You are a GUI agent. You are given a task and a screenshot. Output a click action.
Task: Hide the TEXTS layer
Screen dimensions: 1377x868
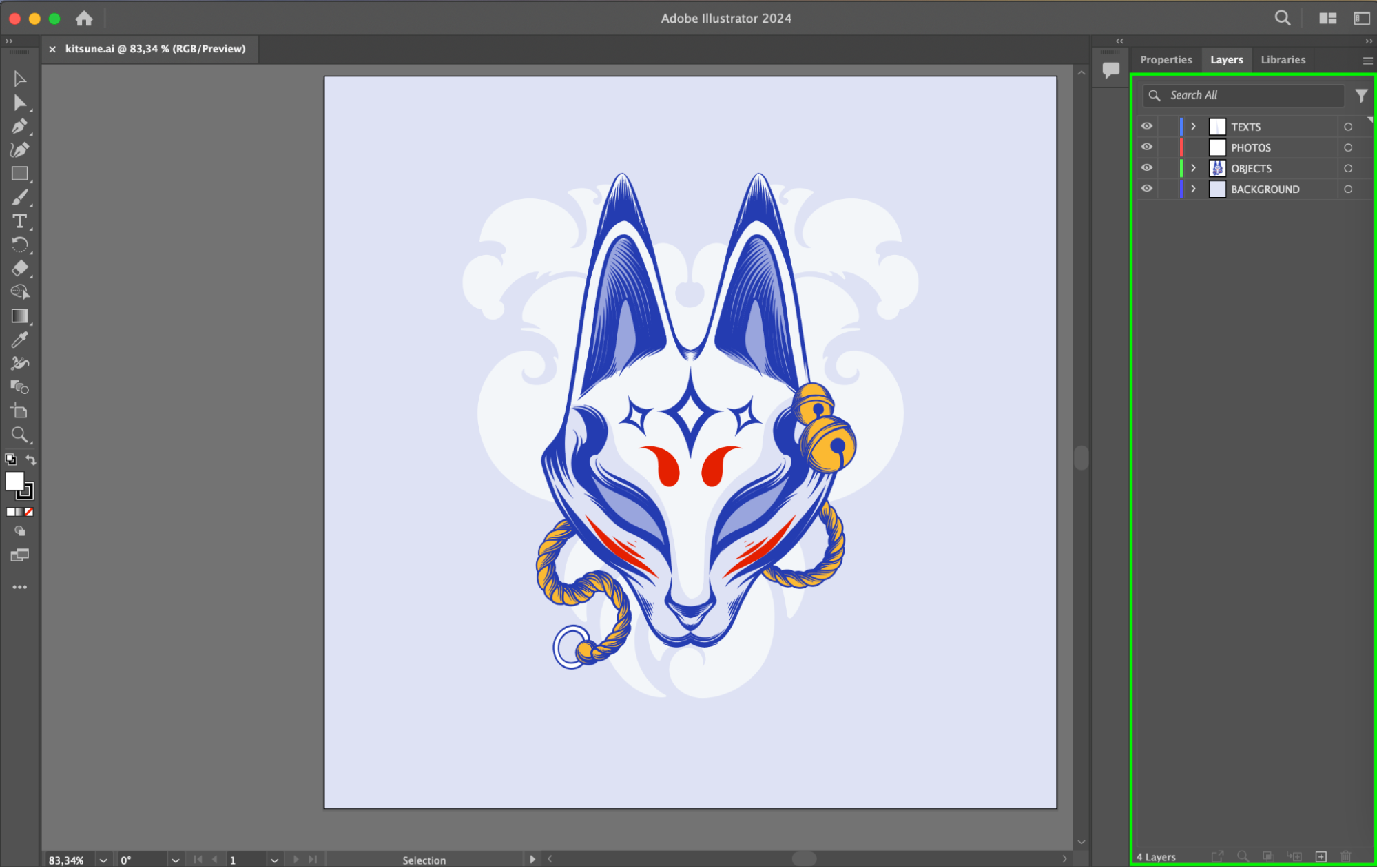pyautogui.click(x=1146, y=126)
